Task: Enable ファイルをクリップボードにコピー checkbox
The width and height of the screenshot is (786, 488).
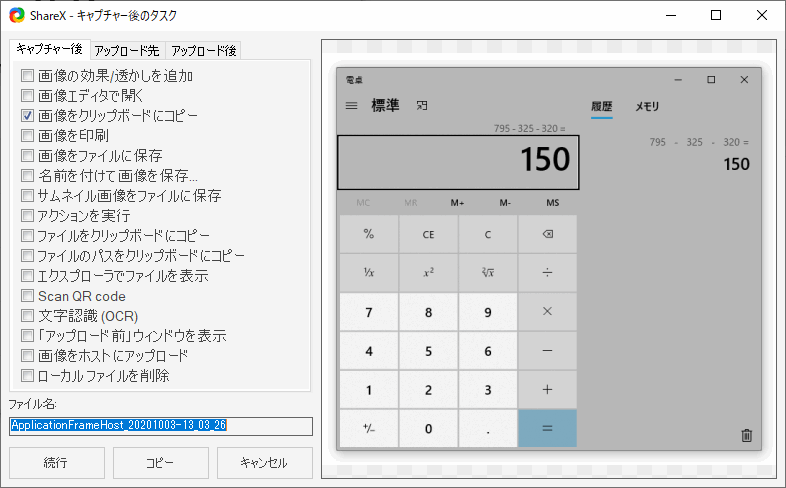Action: [x=28, y=236]
